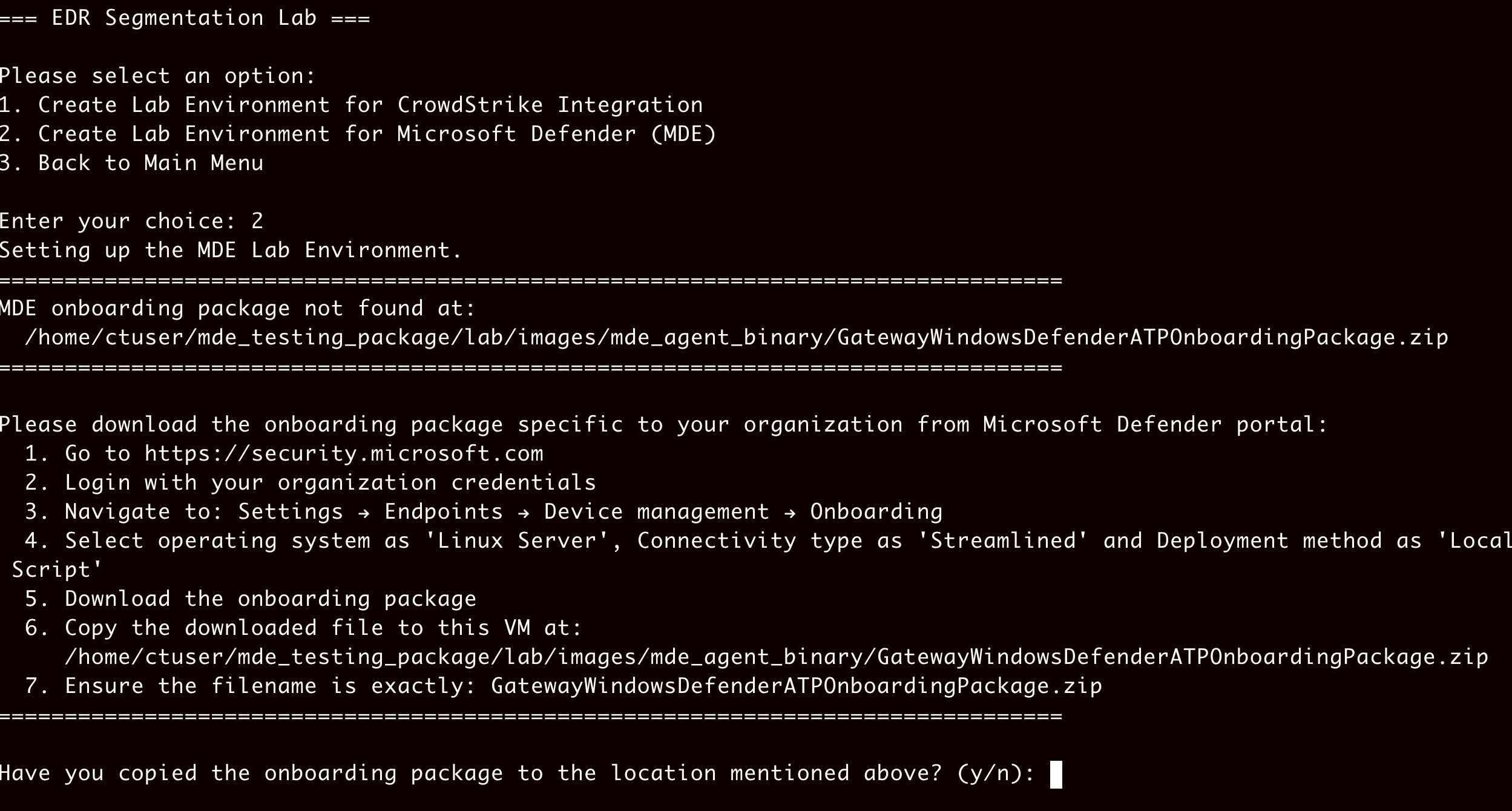Screen dimensions: 1512x811
Task: Click the 'Please download the onboarding package' line
Action: [x=663, y=425]
